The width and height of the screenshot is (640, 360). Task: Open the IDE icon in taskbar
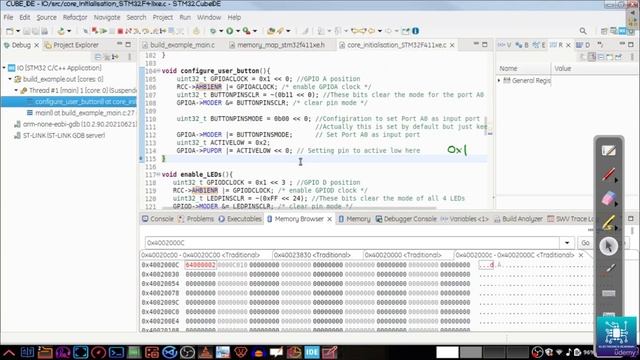tap(312, 352)
